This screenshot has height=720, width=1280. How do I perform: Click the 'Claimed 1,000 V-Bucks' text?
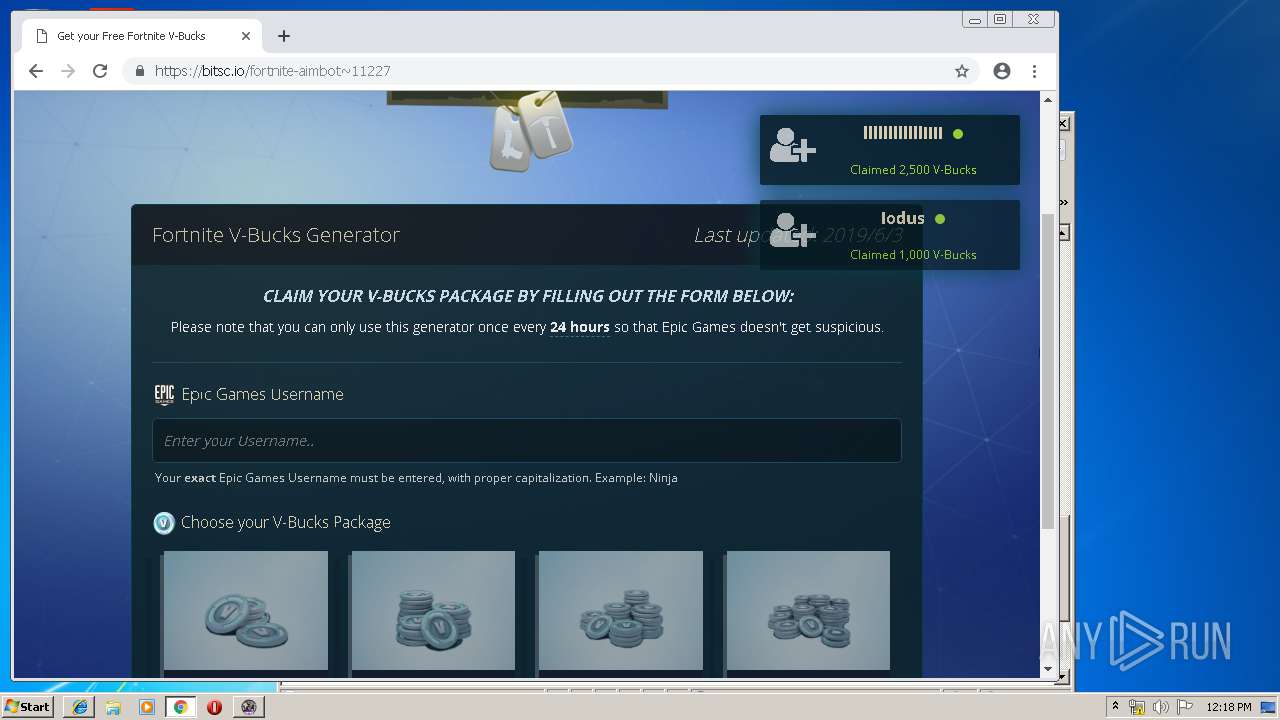[x=913, y=254]
